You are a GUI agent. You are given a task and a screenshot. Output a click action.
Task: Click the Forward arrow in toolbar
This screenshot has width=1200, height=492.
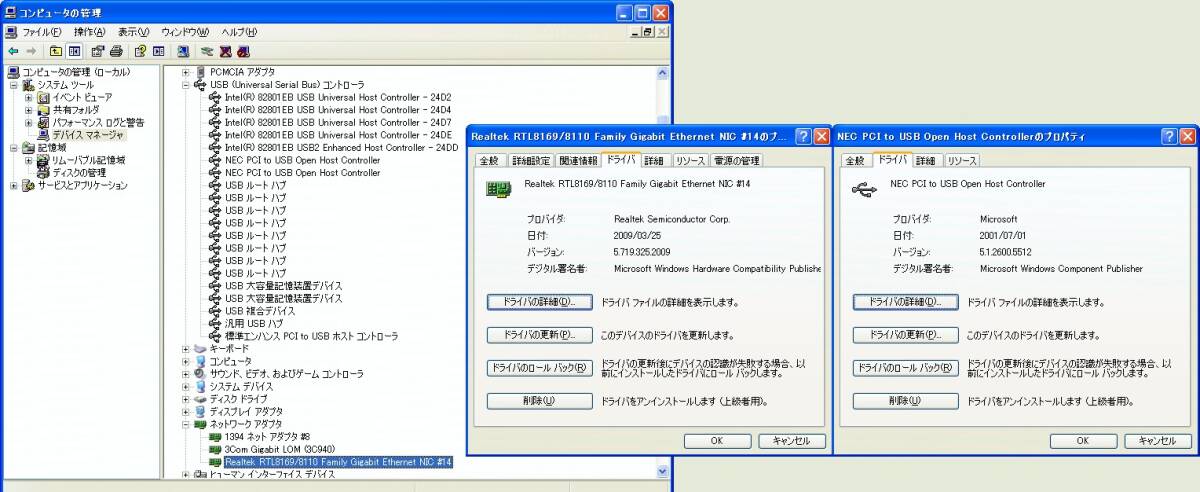[x=32, y=51]
